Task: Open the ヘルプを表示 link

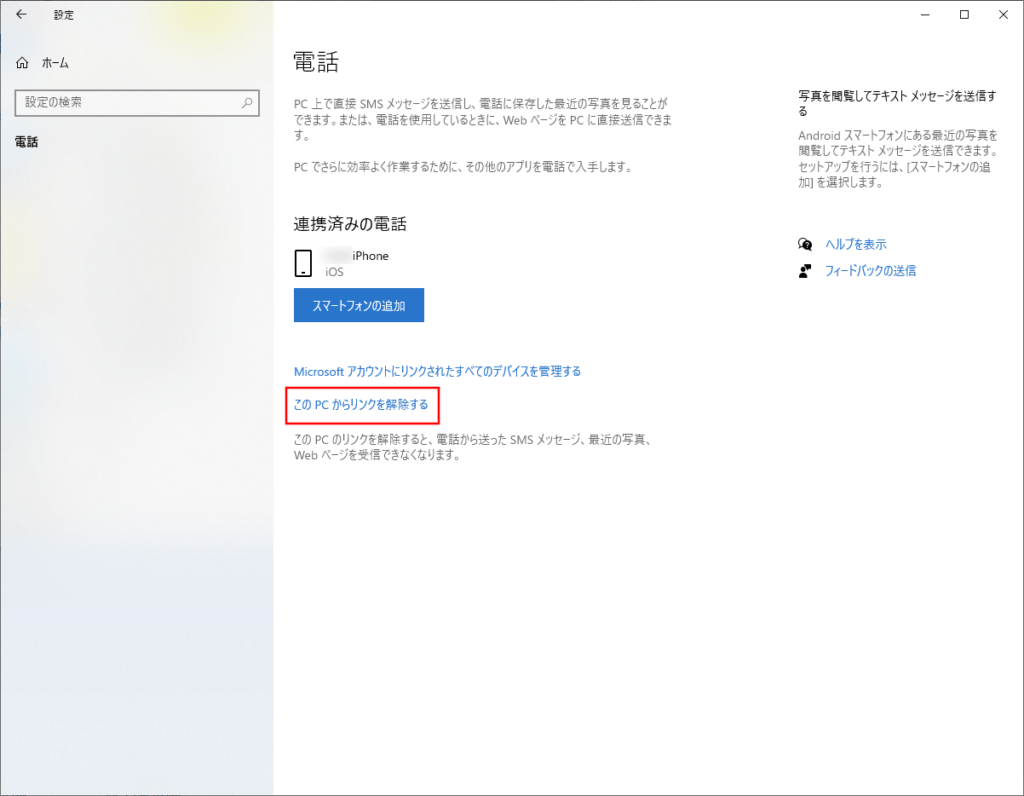Action: [x=856, y=244]
